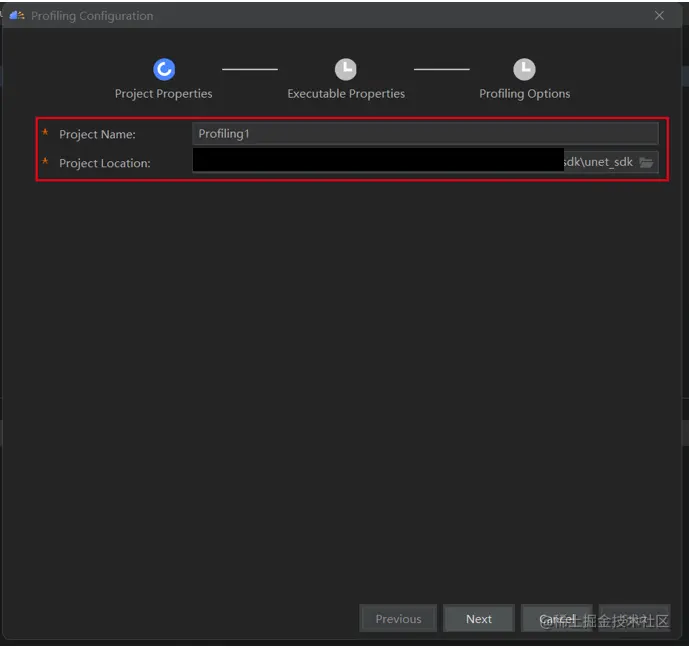Viewport: 689px width, 649px height.
Task: Click the Next button
Action: point(479,619)
